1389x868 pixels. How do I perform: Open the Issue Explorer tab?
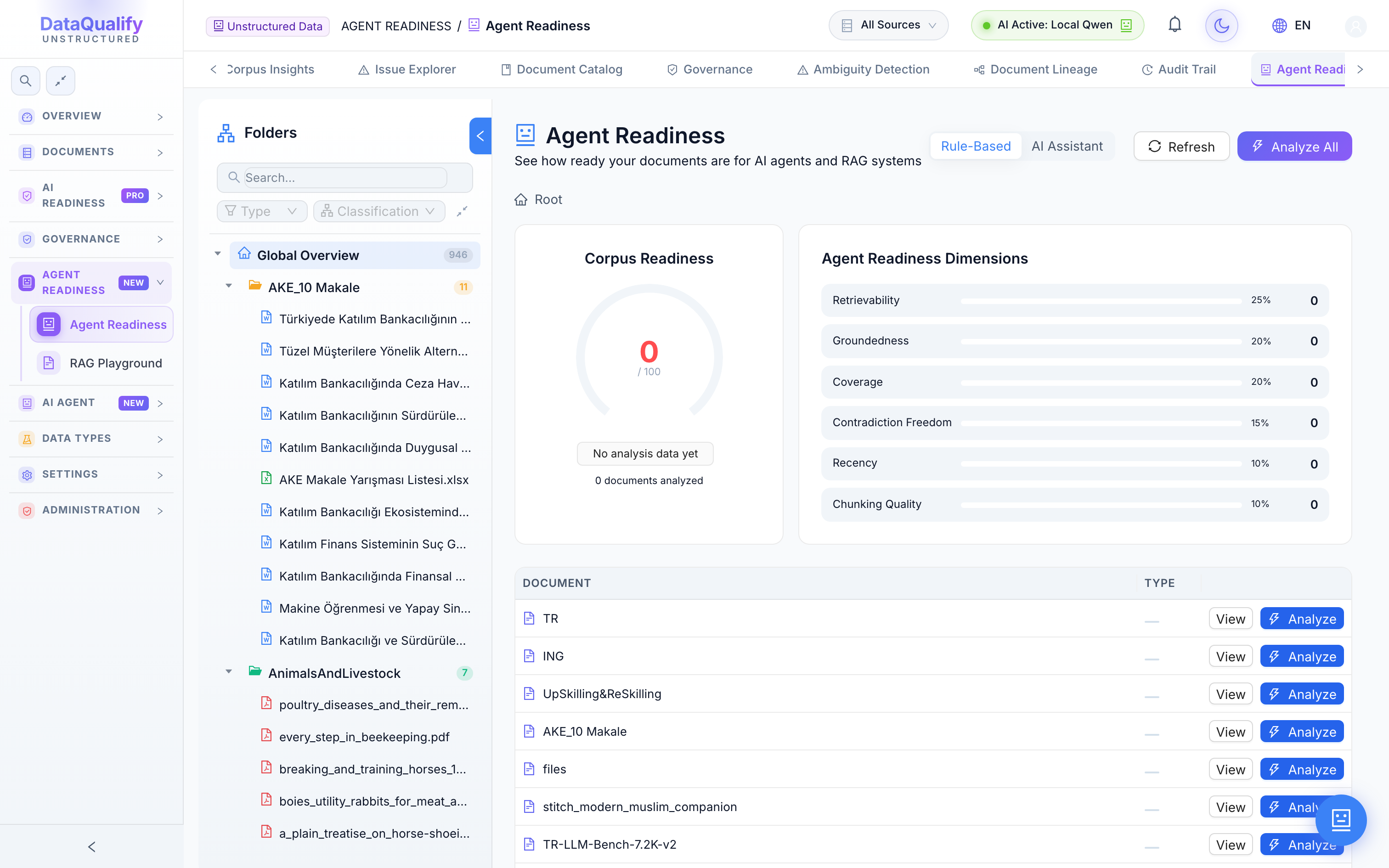point(407,69)
